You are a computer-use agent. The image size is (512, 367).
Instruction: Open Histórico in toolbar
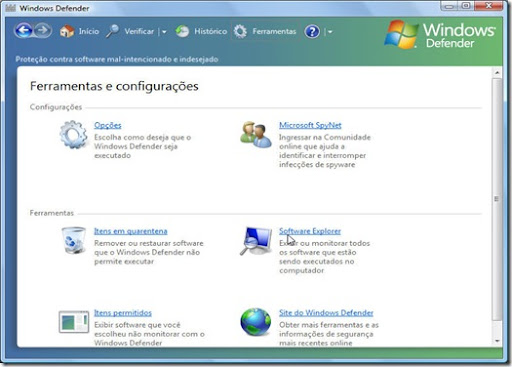click(211, 31)
